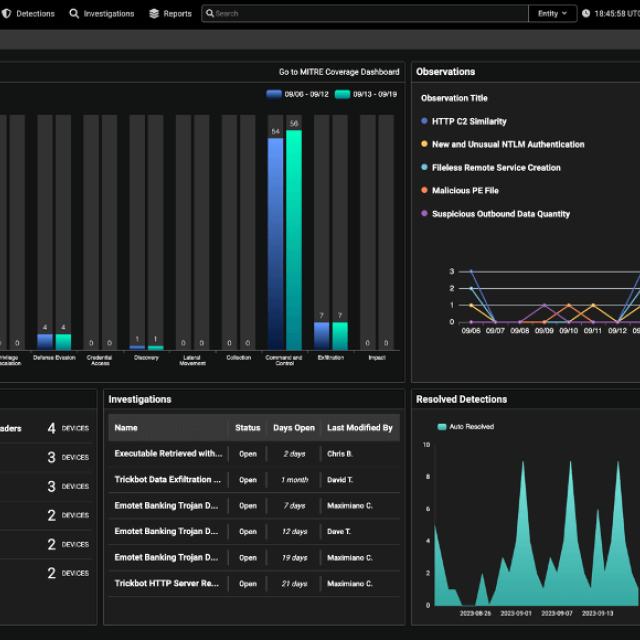Click the Resolved Detections panel title
This screenshot has height=640, width=640.
pos(461,400)
